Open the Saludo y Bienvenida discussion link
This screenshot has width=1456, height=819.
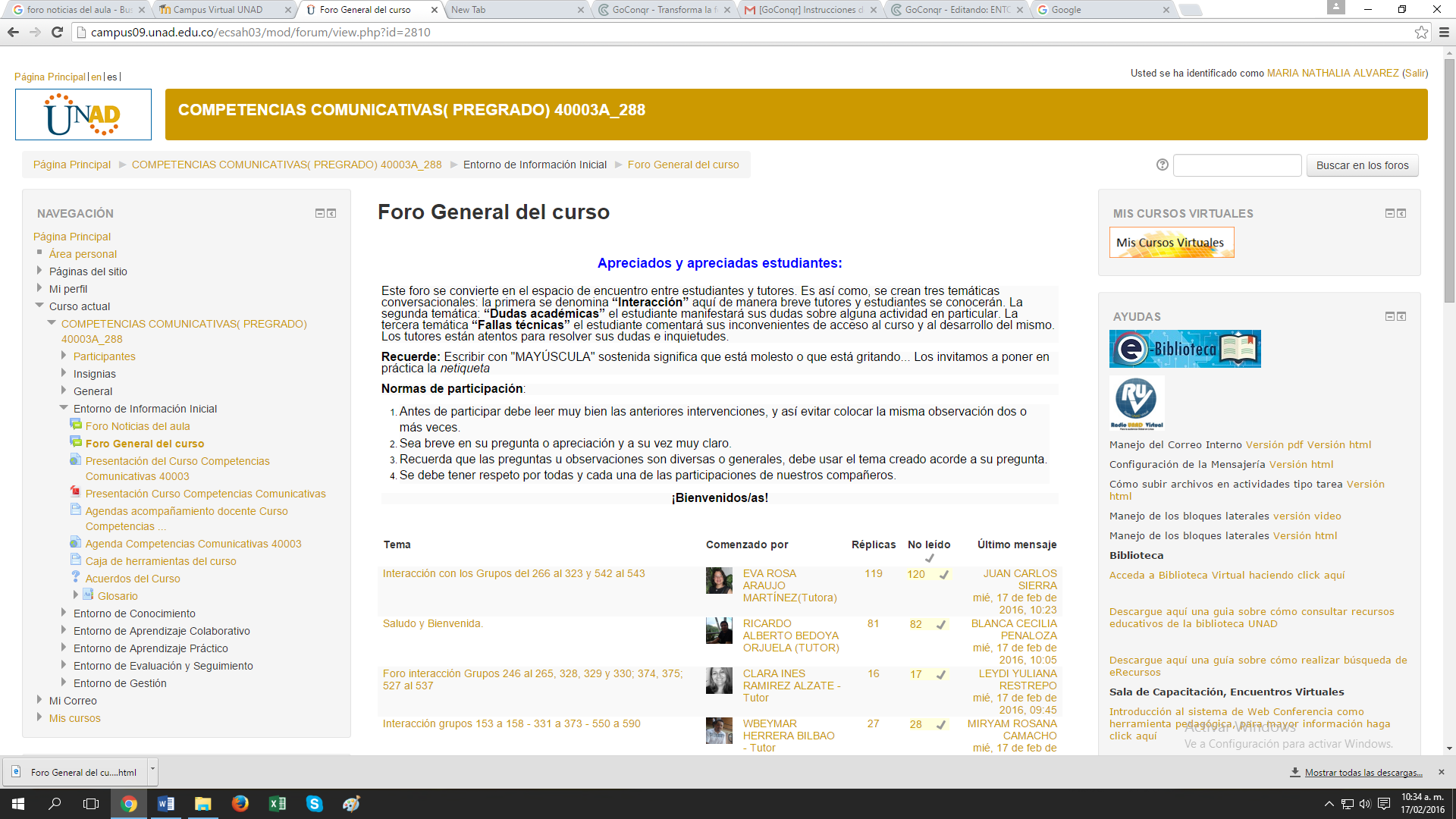coord(432,623)
